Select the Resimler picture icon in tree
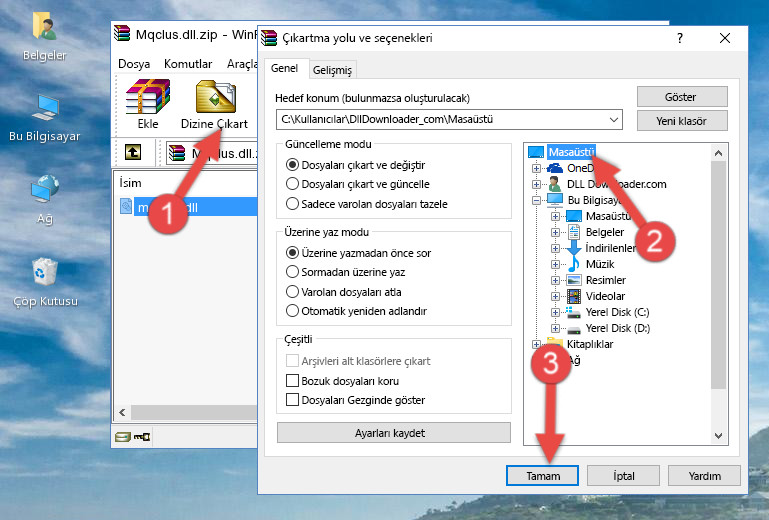The height and width of the screenshot is (520, 769). click(573, 280)
